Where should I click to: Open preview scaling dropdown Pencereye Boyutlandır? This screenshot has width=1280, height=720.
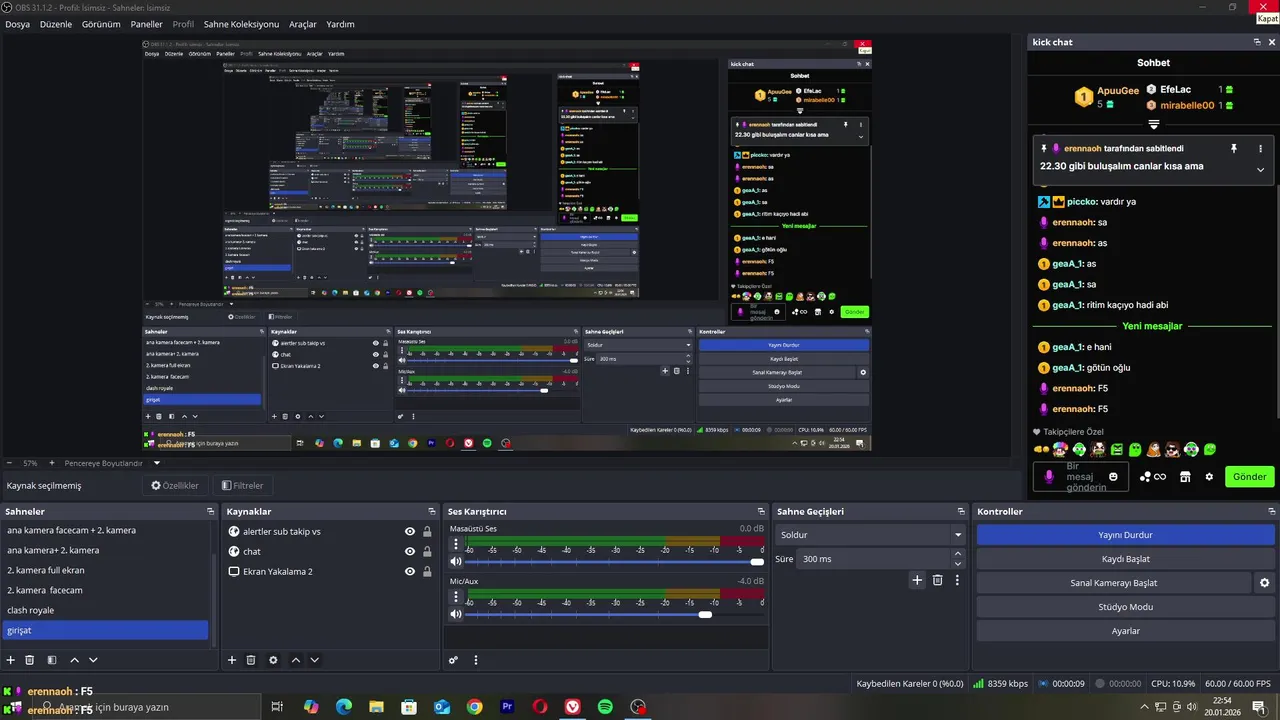click(x=157, y=463)
